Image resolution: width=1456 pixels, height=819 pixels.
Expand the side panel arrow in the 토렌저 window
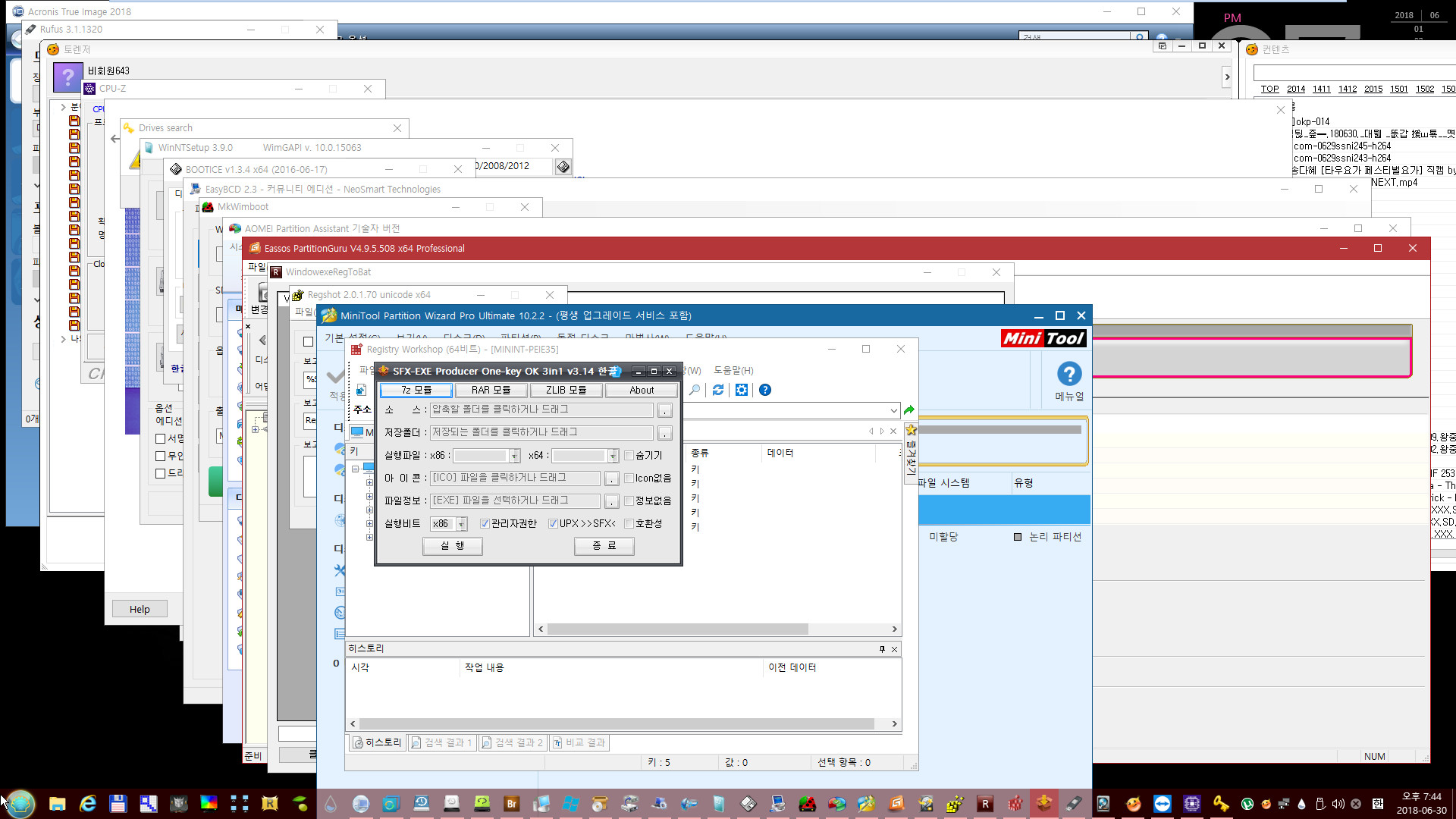(x=1227, y=77)
